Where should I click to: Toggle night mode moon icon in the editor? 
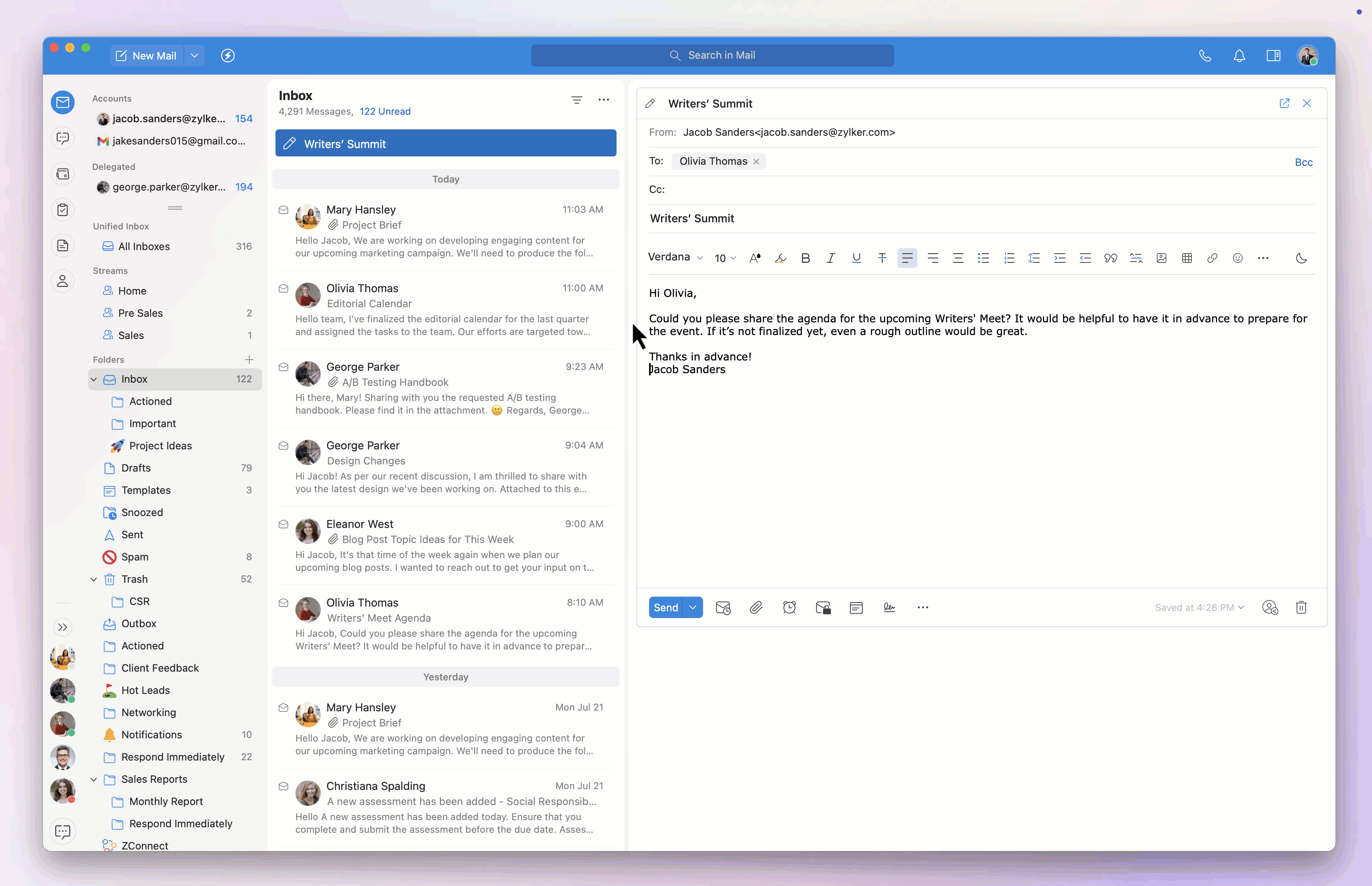point(1301,258)
